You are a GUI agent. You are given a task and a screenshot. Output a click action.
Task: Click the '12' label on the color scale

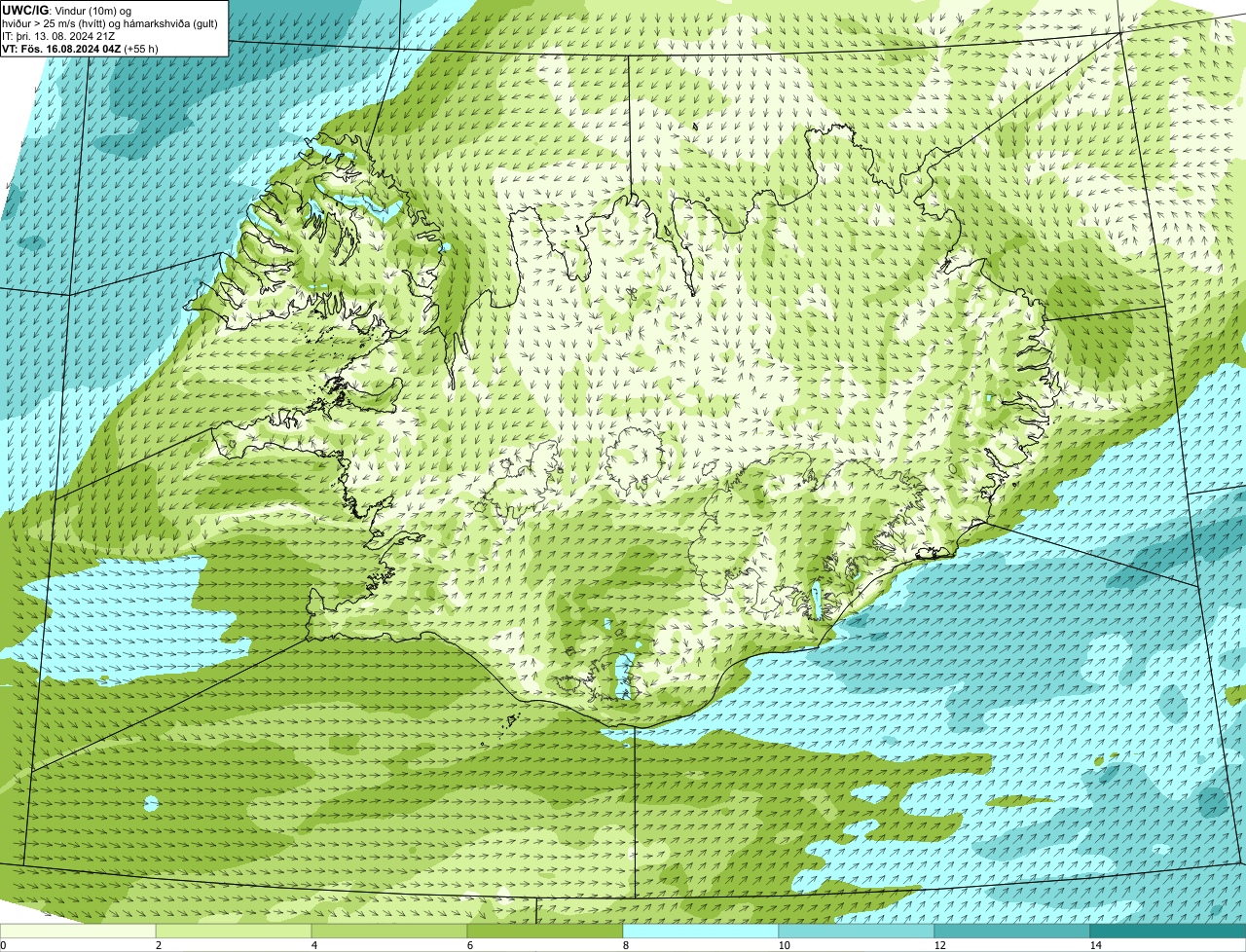pyautogui.click(x=939, y=945)
